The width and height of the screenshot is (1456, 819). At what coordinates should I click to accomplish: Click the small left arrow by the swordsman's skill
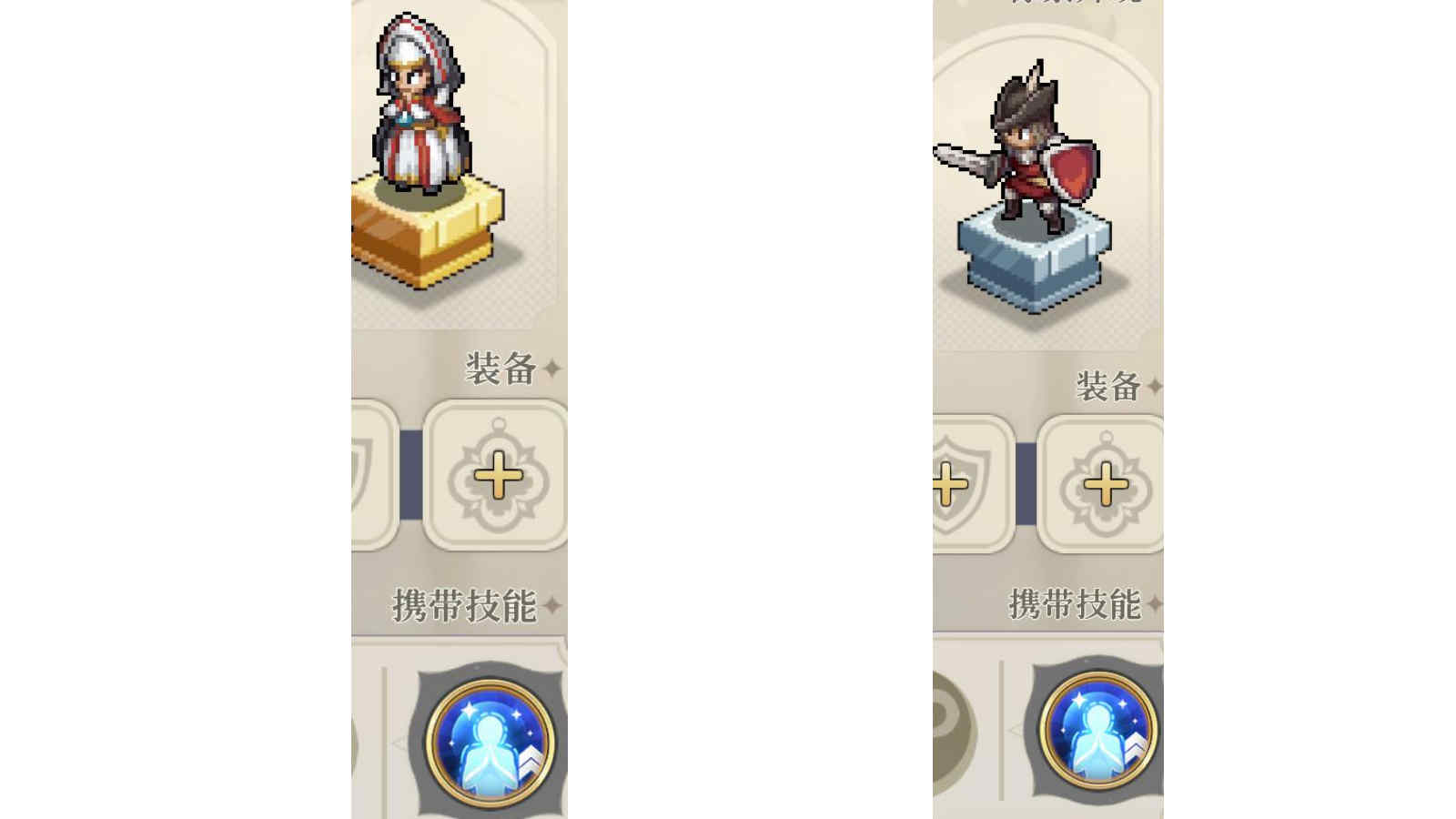[1016, 729]
